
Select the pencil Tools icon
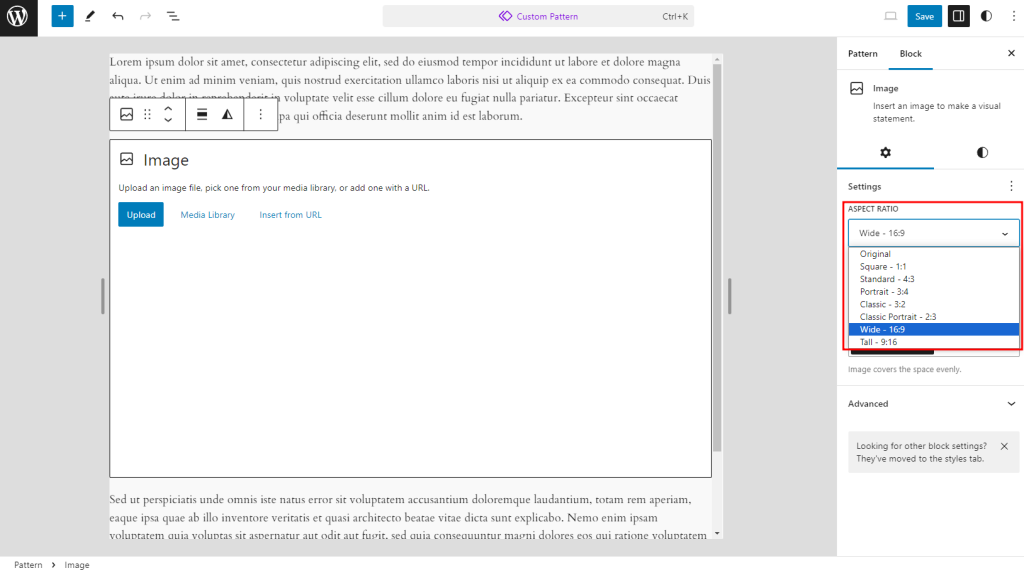[90, 16]
